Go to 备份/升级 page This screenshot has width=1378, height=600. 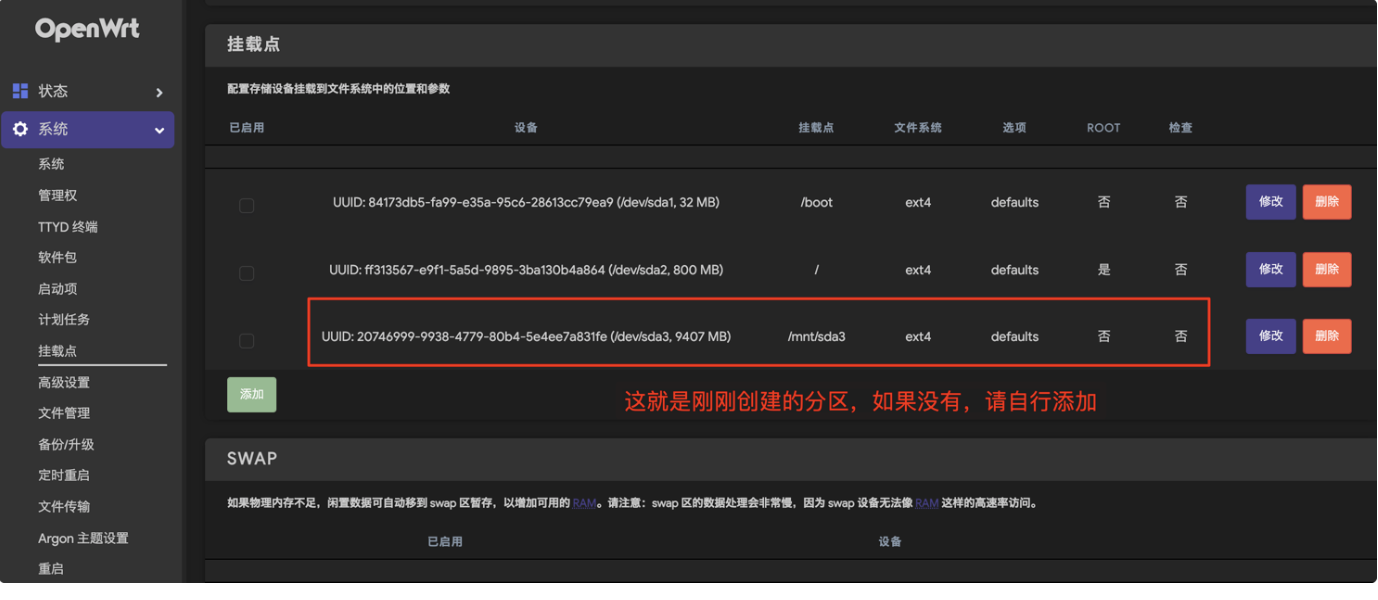(x=66, y=444)
